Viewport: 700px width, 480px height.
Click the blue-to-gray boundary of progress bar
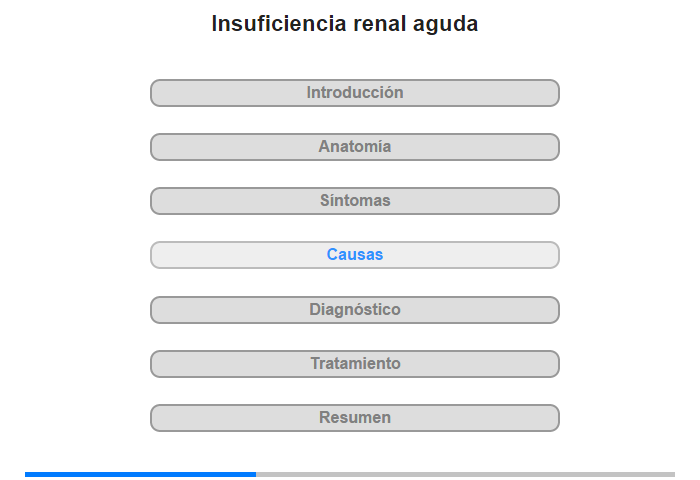[x=256, y=474]
